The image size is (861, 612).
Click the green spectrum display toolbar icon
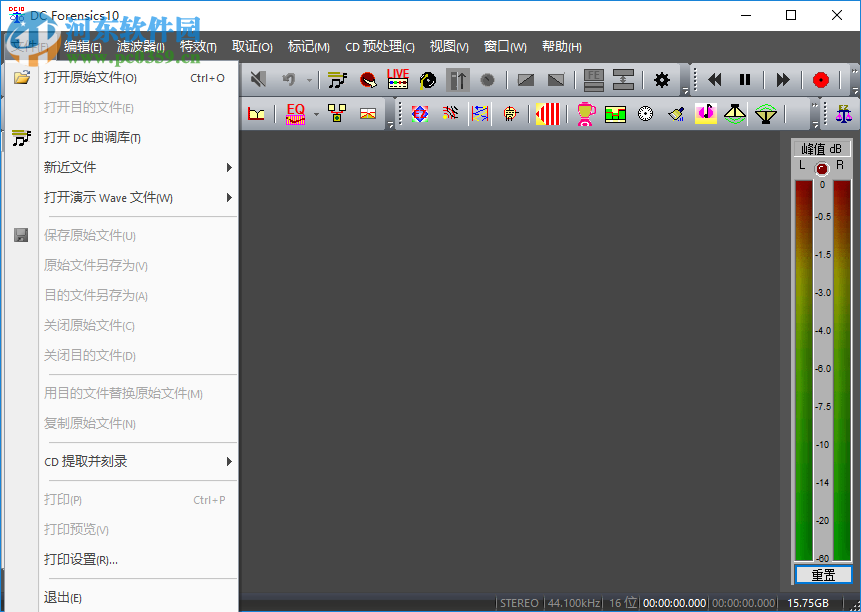click(616, 114)
